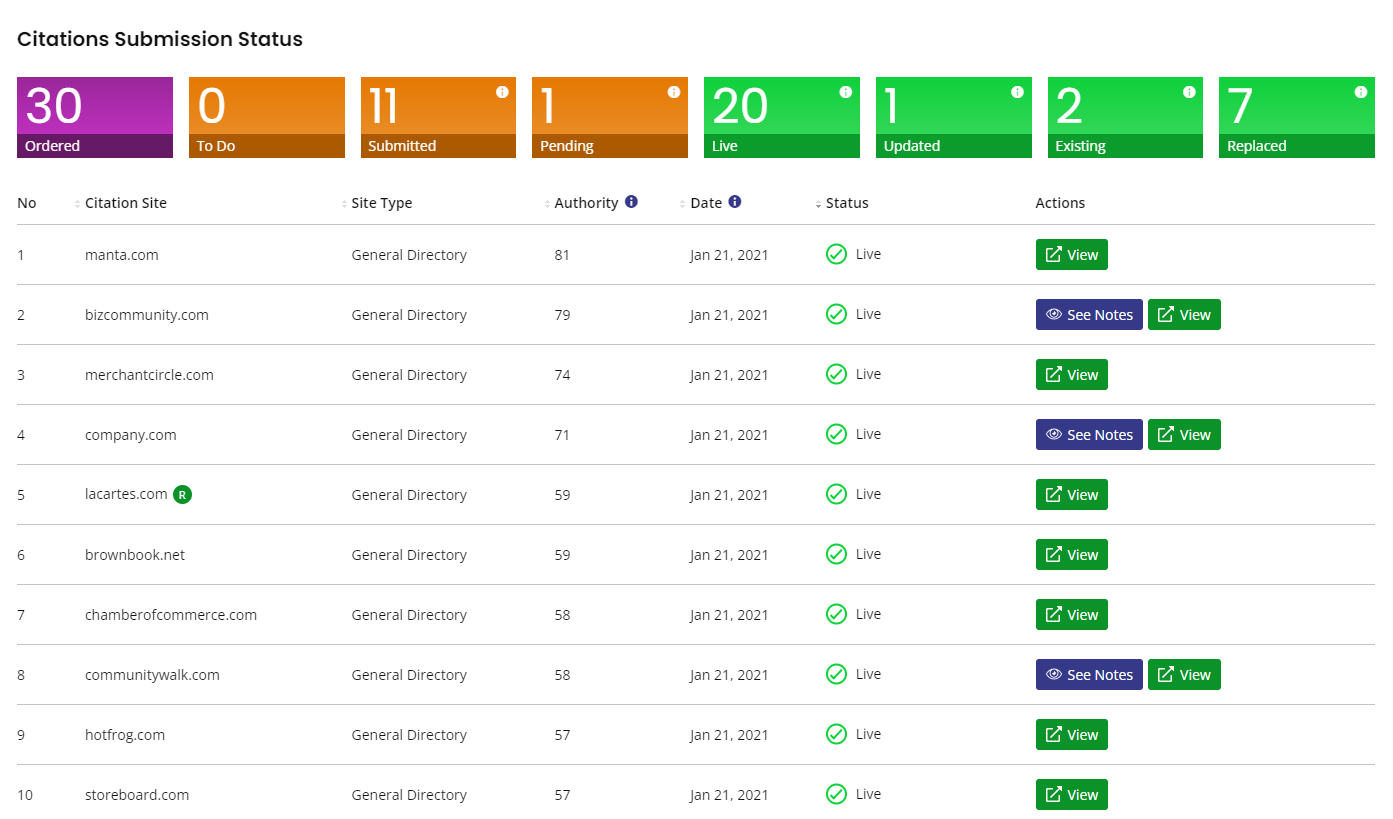Click the bizcommunity.com site name
1393x819 pixels.
(x=147, y=315)
